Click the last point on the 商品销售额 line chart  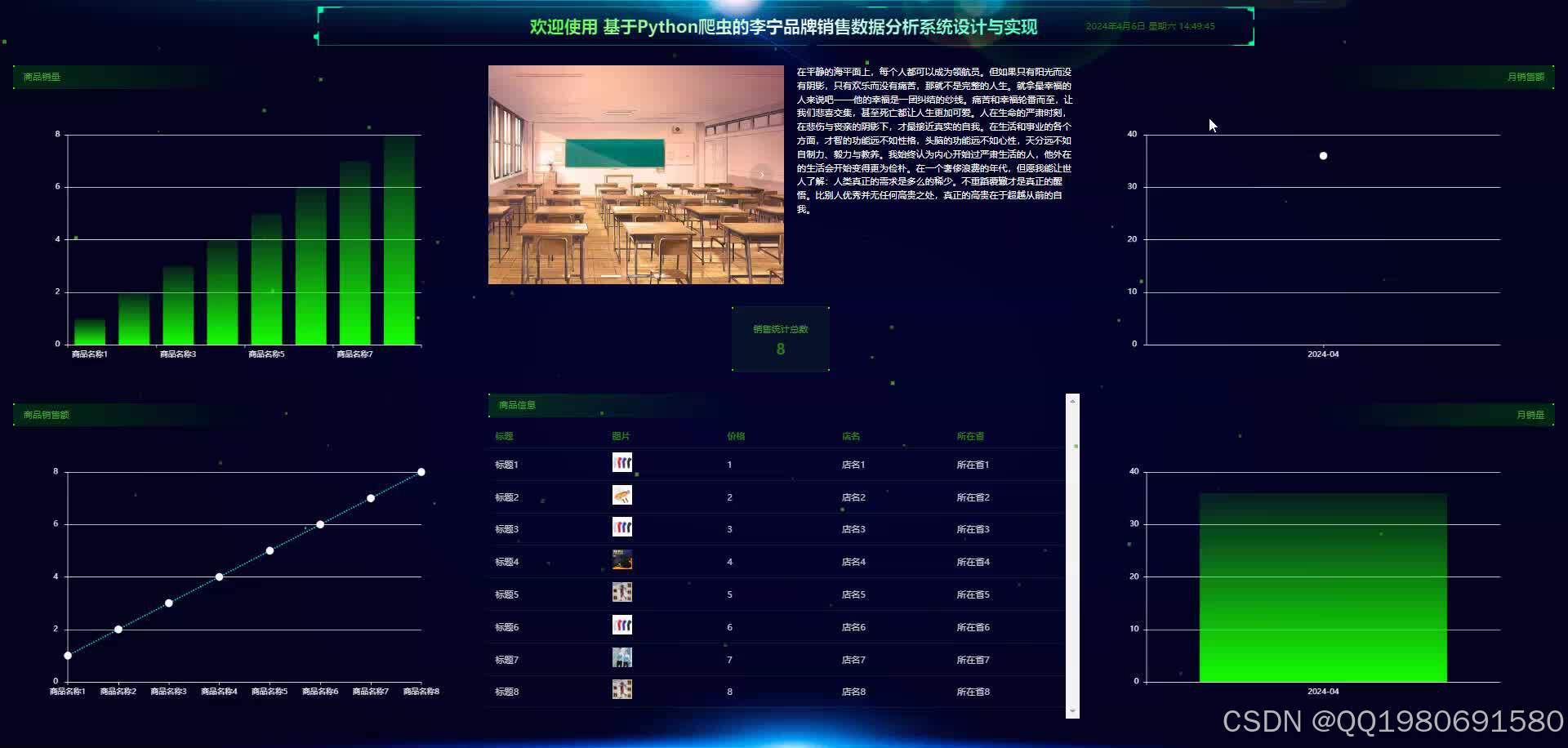tap(421, 471)
